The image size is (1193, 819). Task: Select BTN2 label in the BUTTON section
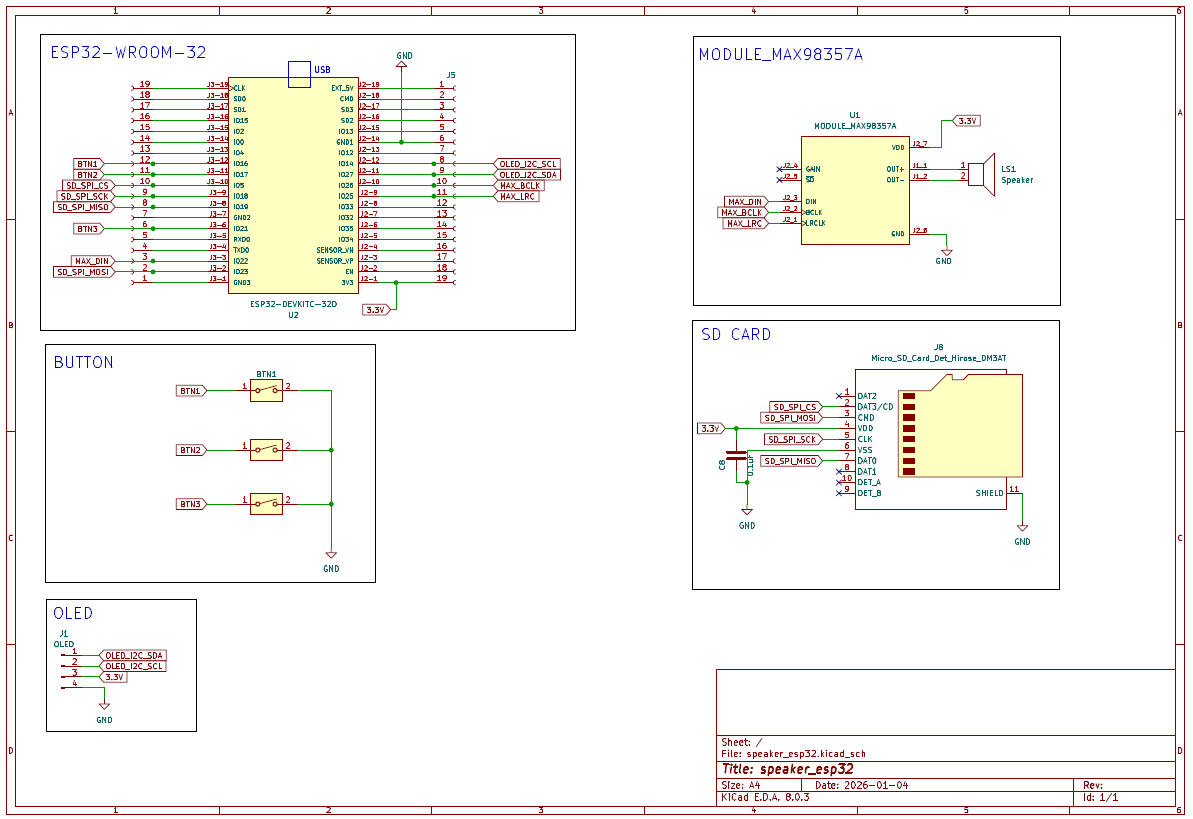[191, 450]
